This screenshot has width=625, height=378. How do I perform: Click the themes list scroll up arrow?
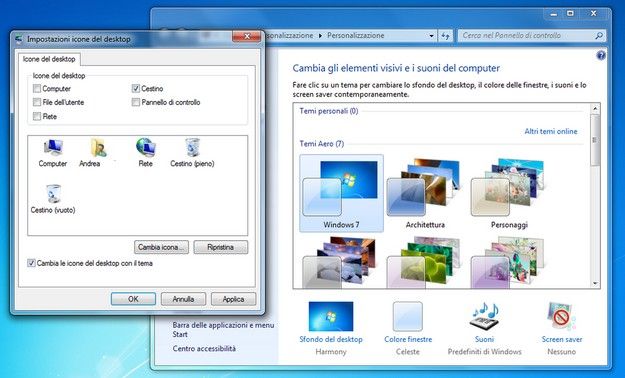pos(596,109)
